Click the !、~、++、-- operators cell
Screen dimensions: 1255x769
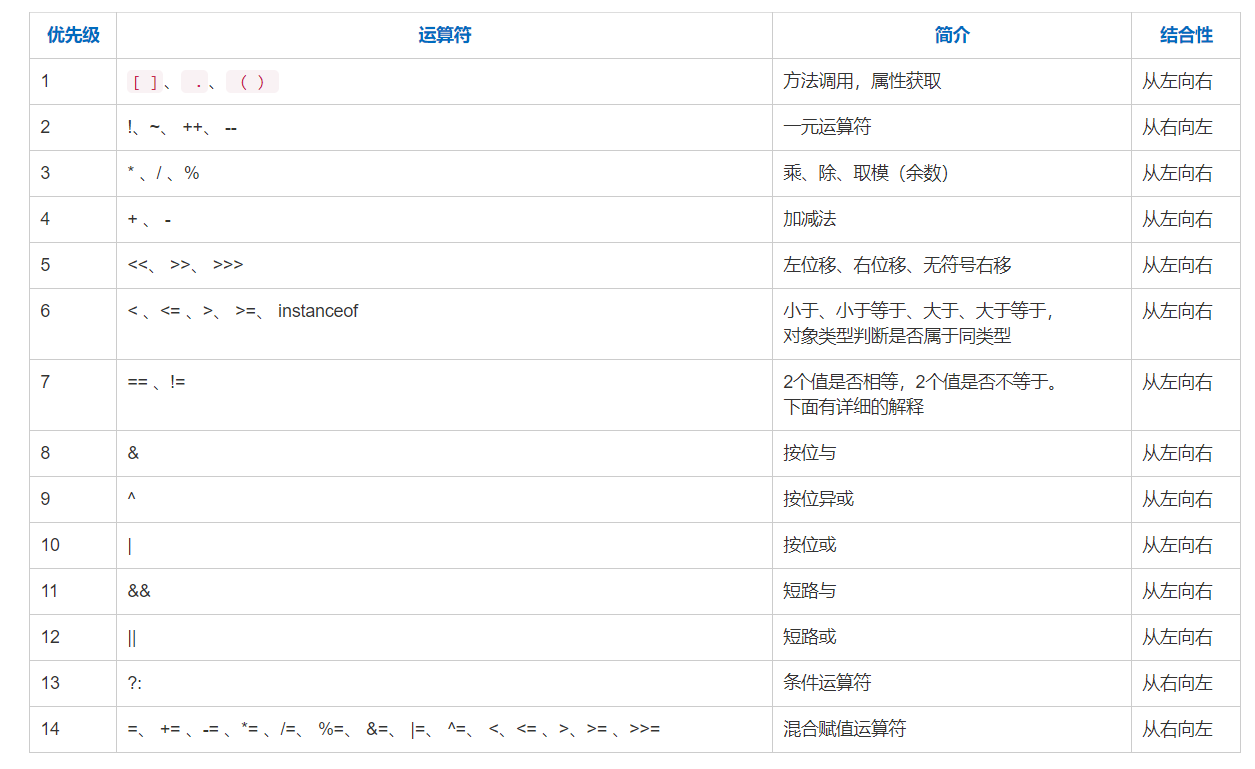pyautogui.click(x=444, y=128)
